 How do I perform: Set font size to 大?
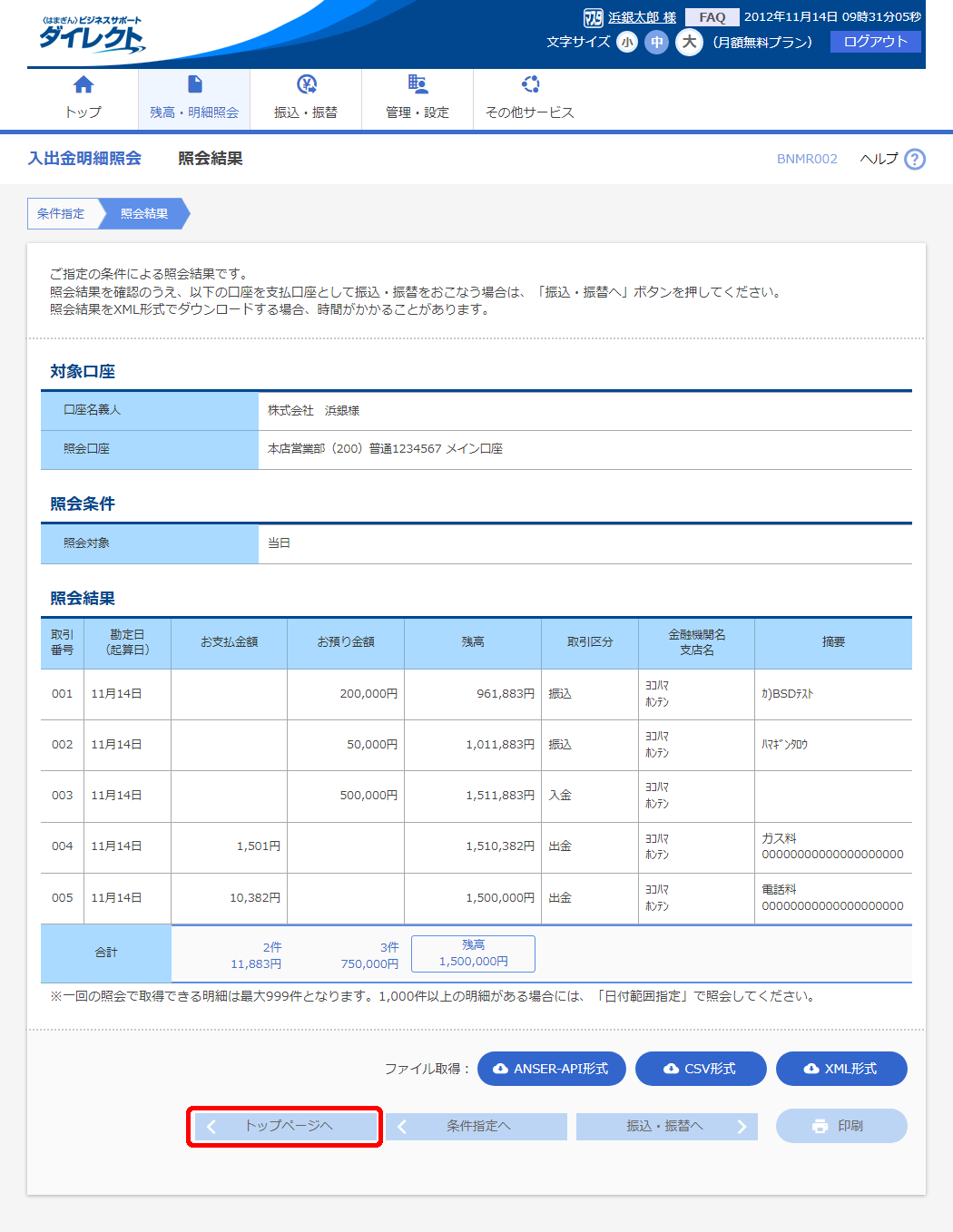tap(689, 43)
